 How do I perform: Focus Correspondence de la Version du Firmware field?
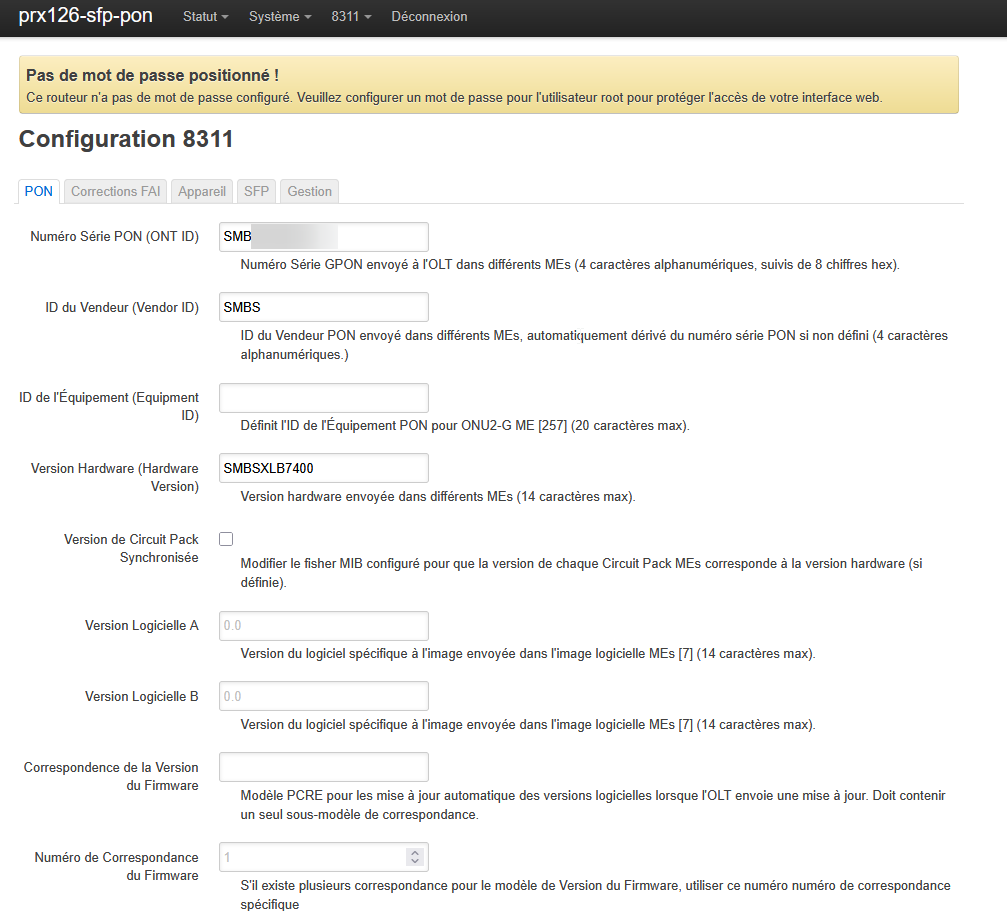[x=323, y=767]
